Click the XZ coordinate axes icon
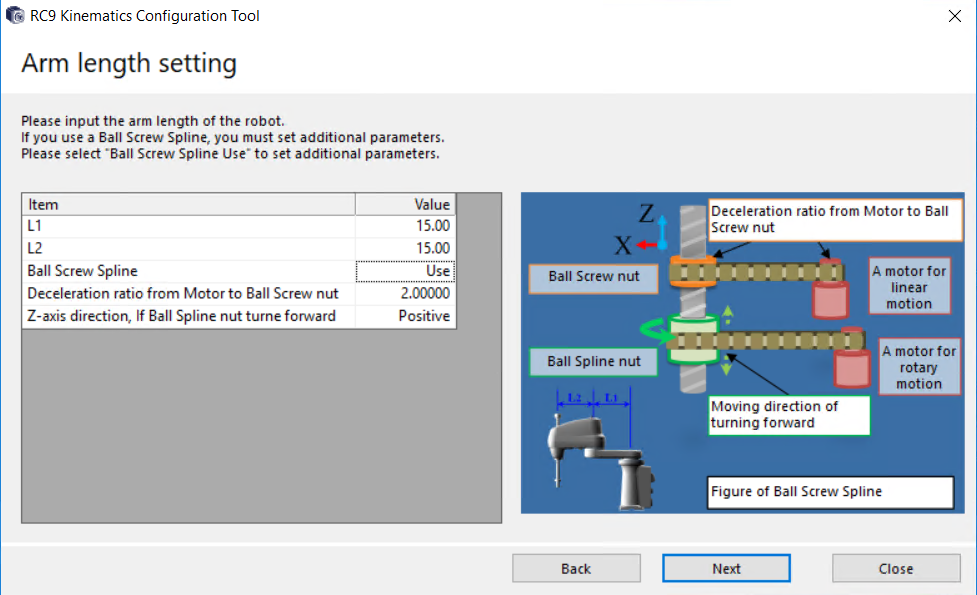This screenshot has height=595, width=977. [646, 230]
